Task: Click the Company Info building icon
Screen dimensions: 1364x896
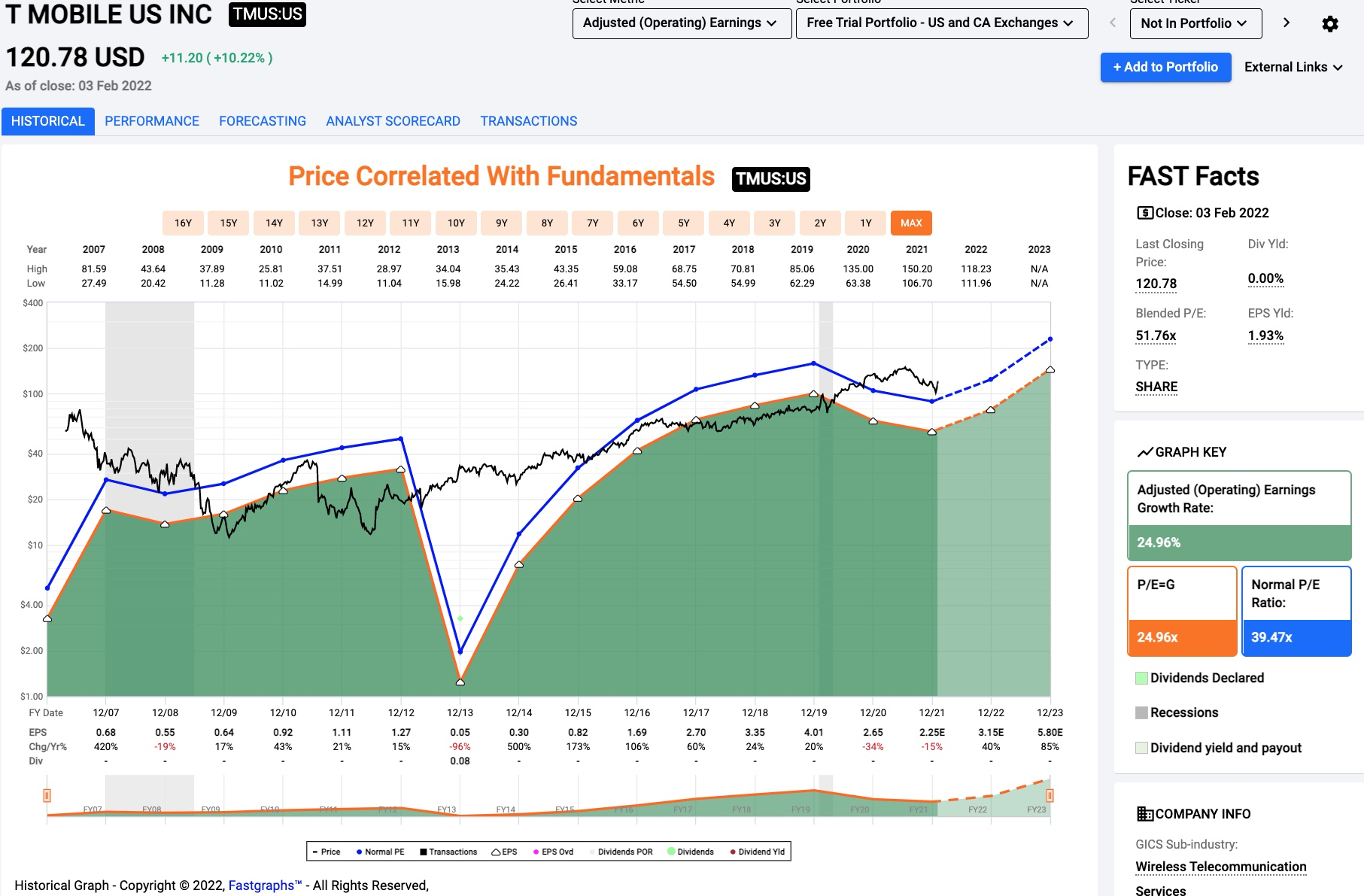Action: coord(1144,814)
